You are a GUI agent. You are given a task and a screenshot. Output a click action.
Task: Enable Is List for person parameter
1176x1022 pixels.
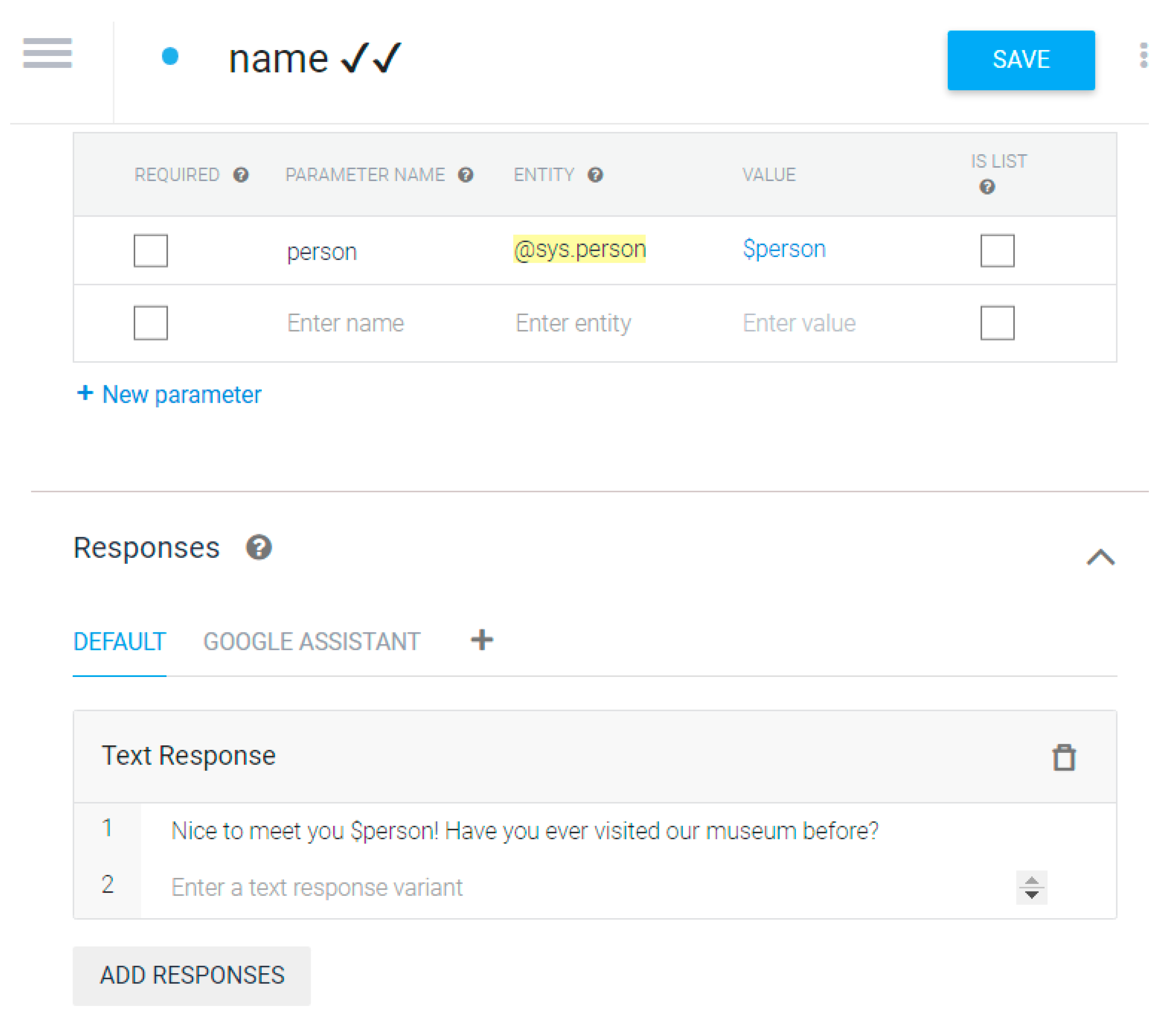click(x=997, y=251)
